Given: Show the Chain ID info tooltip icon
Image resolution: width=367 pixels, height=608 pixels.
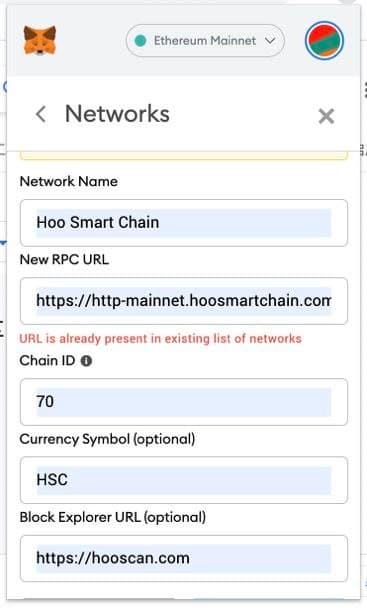Looking at the screenshot, I should (86, 361).
